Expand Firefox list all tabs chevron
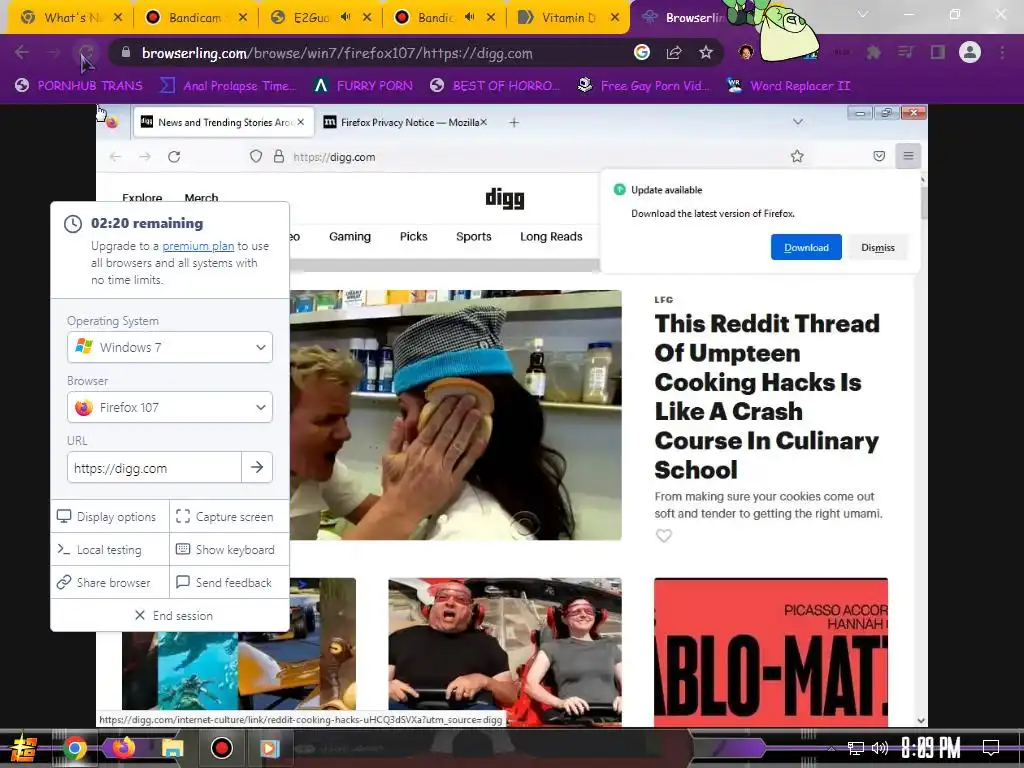 (797, 122)
